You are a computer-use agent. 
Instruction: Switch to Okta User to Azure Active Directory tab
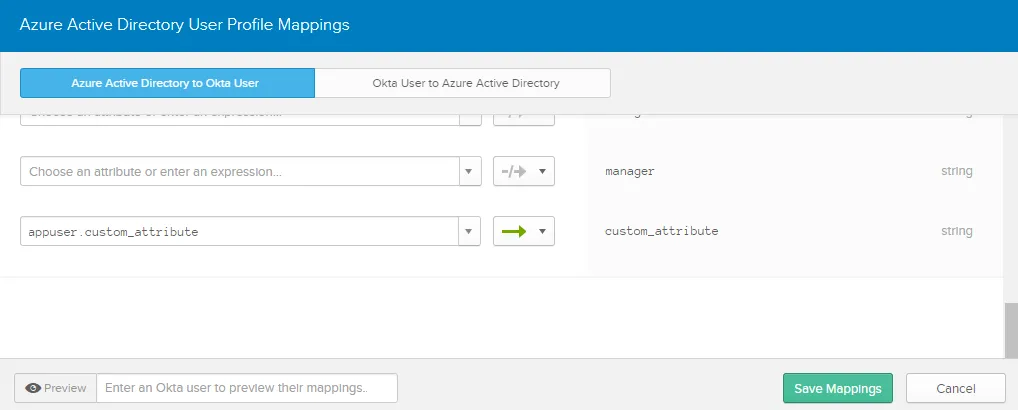point(462,83)
